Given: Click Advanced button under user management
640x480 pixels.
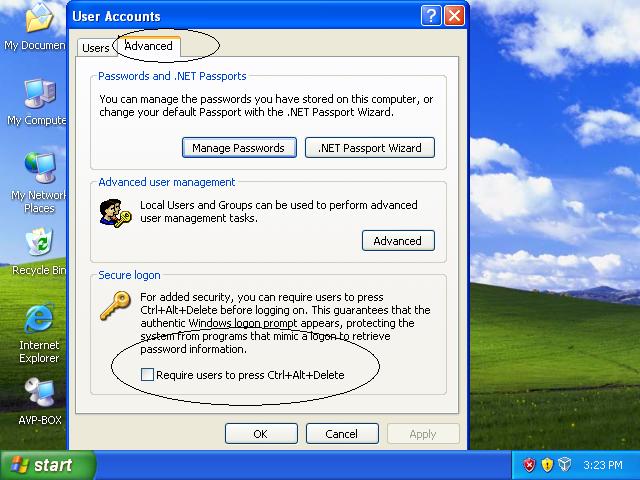Looking at the screenshot, I should click(x=398, y=241).
